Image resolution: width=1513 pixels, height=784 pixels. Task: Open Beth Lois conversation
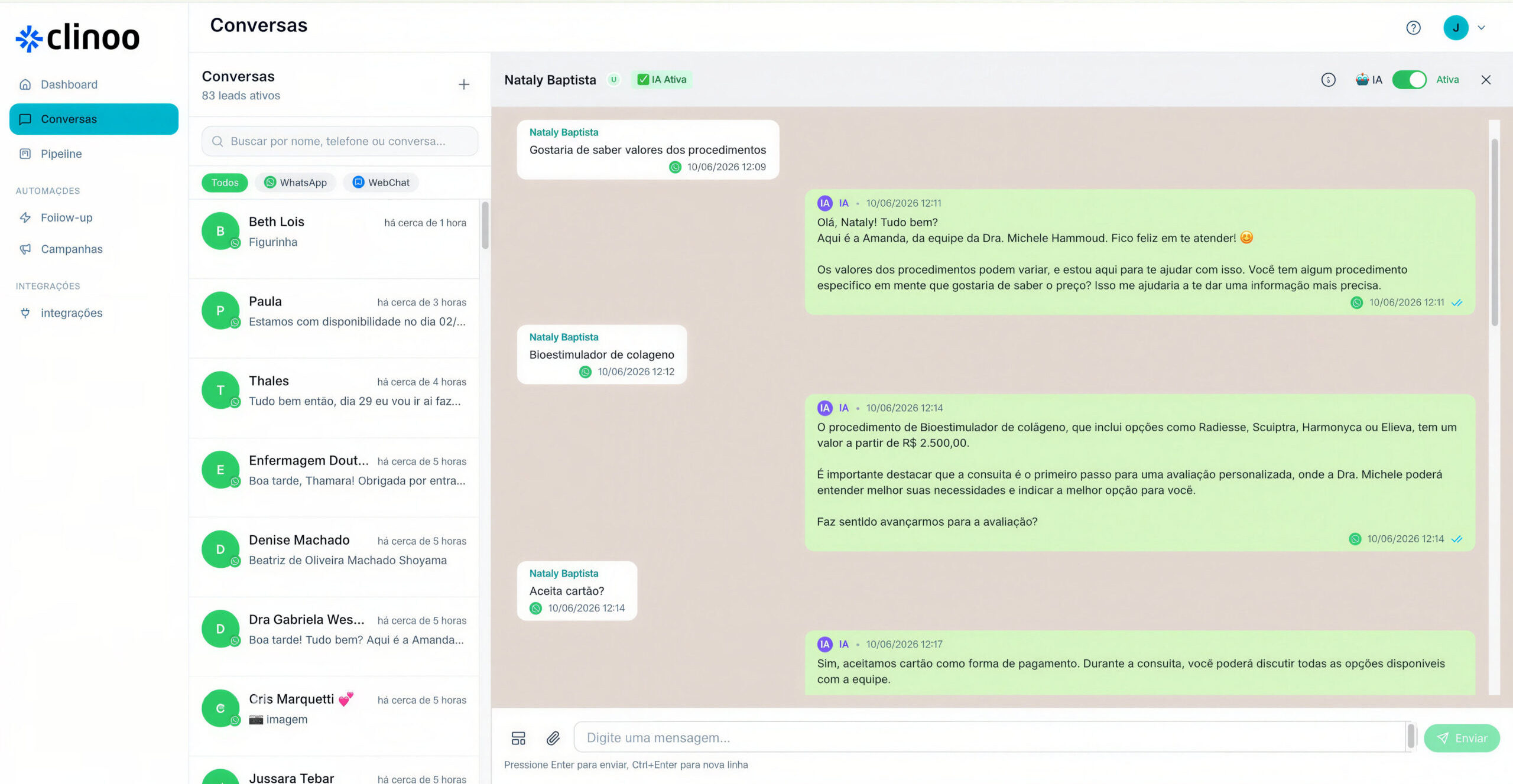(334, 239)
